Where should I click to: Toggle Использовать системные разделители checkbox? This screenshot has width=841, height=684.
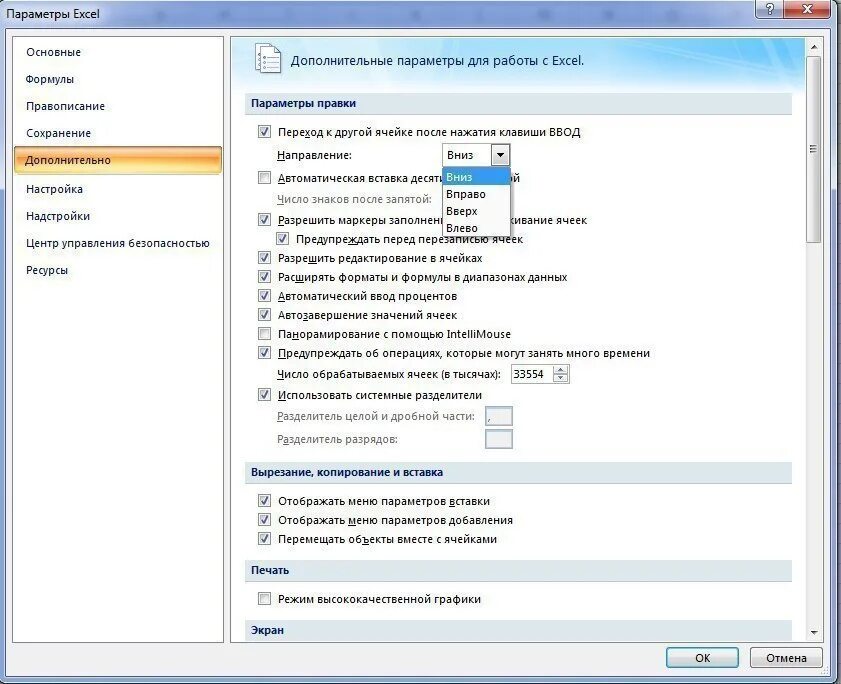click(x=264, y=395)
